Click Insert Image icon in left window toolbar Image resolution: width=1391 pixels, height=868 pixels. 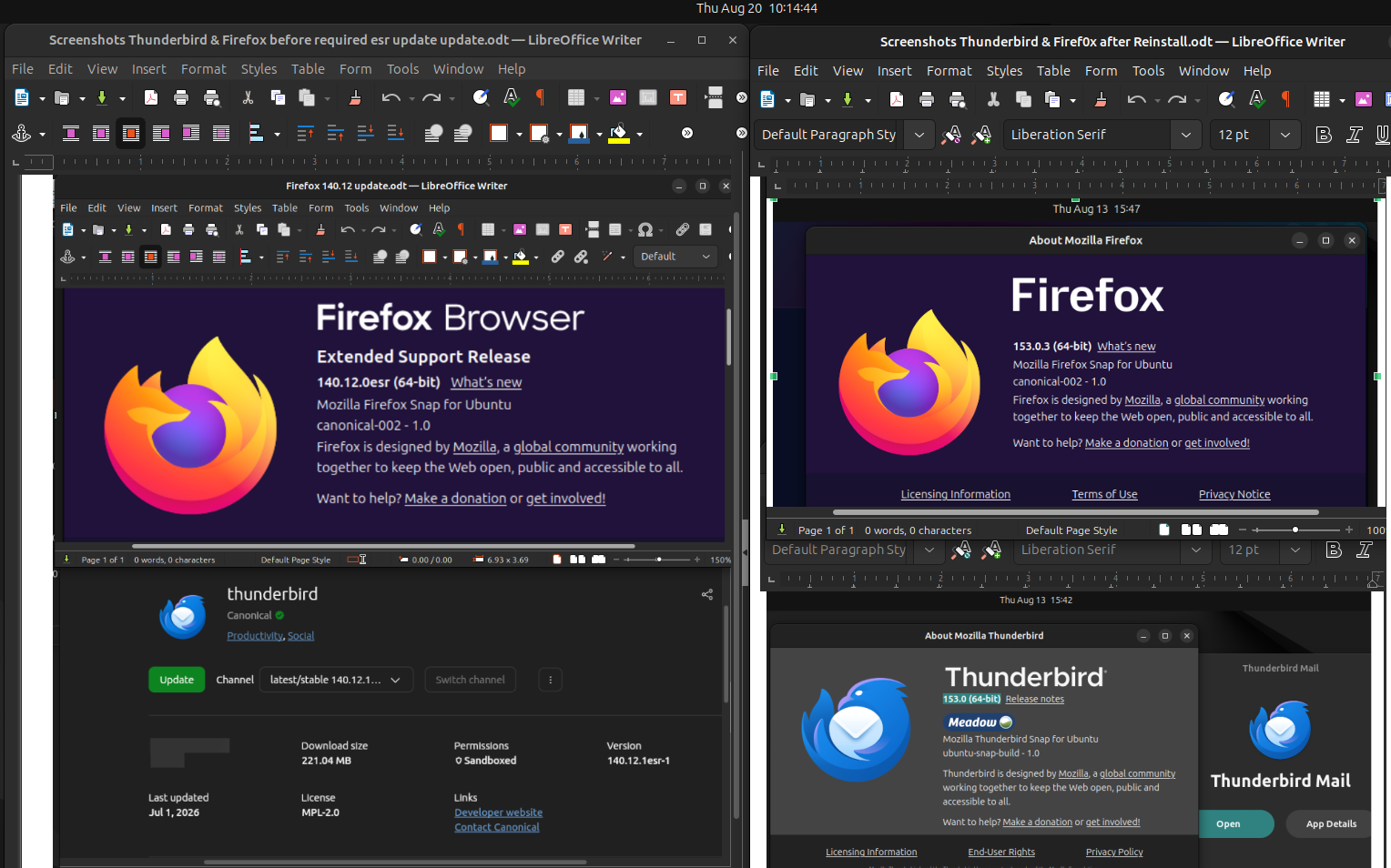[x=618, y=97]
